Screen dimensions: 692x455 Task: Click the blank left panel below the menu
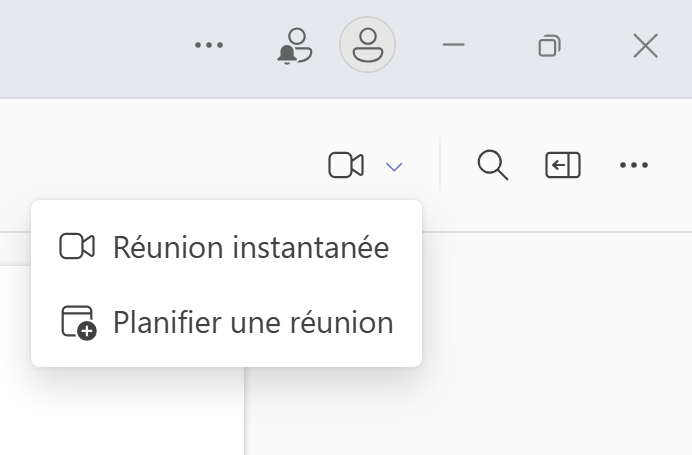[120, 415]
